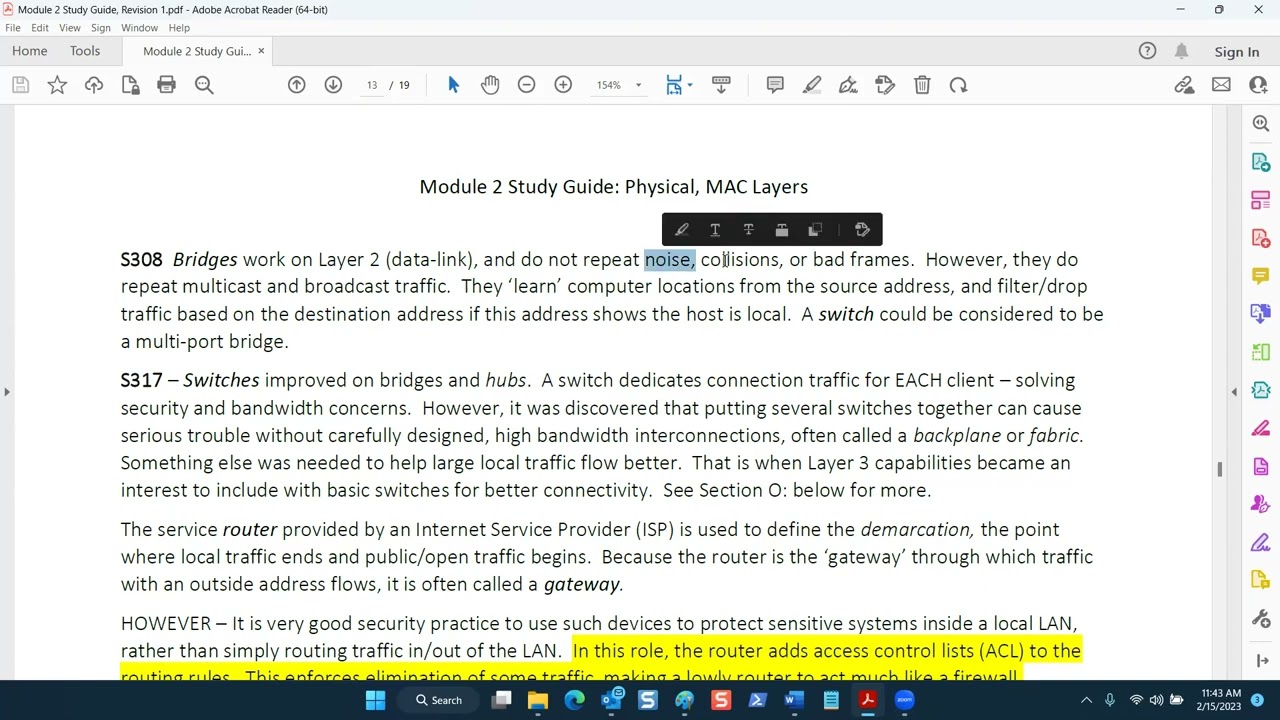Send the file by email
This screenshot has width=1280, height=720.
pyautogui.click(x=1221, y=85)
